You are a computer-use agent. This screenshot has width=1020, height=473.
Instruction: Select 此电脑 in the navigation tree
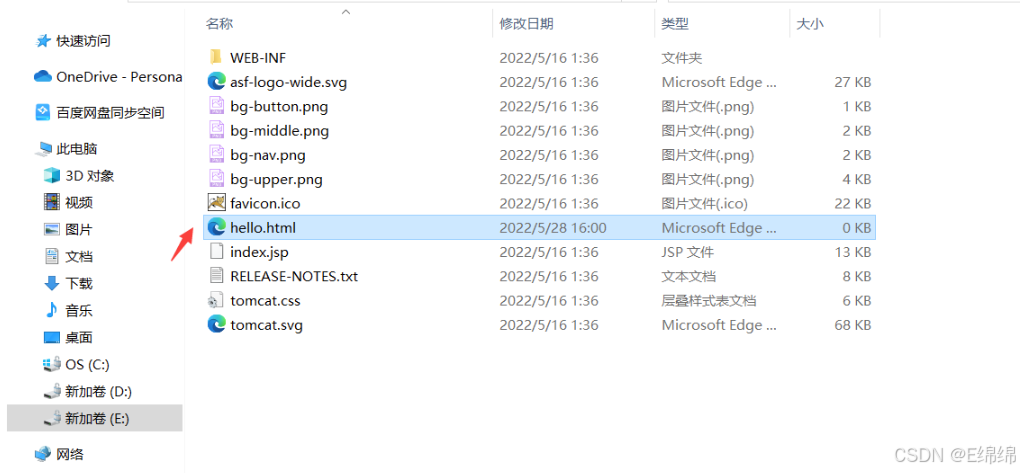pos(77,149)
